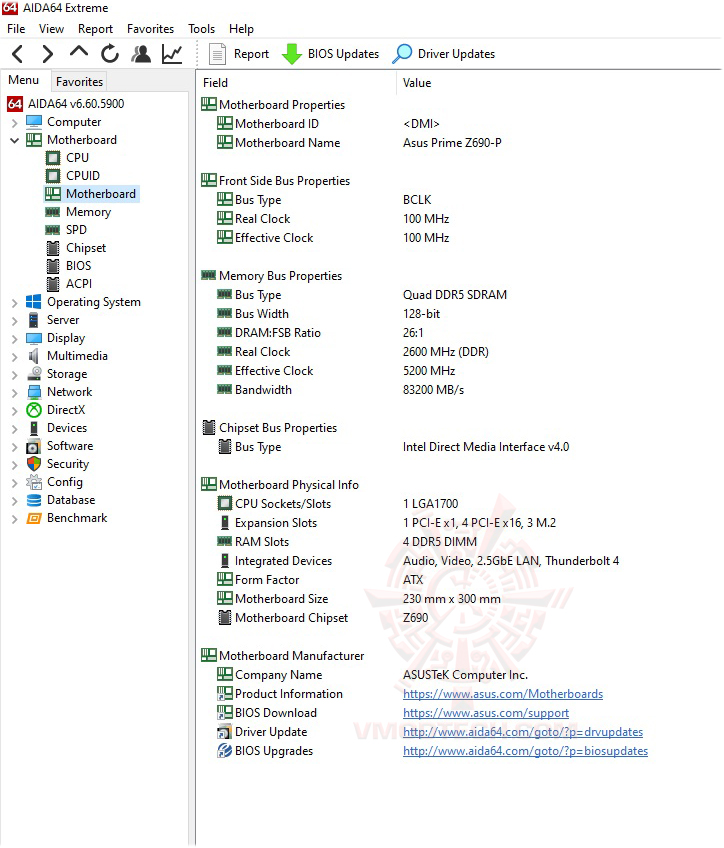Screen dimensions: 724x848
Task: Expand the Config tree node
Action: (x=15, y=483)
